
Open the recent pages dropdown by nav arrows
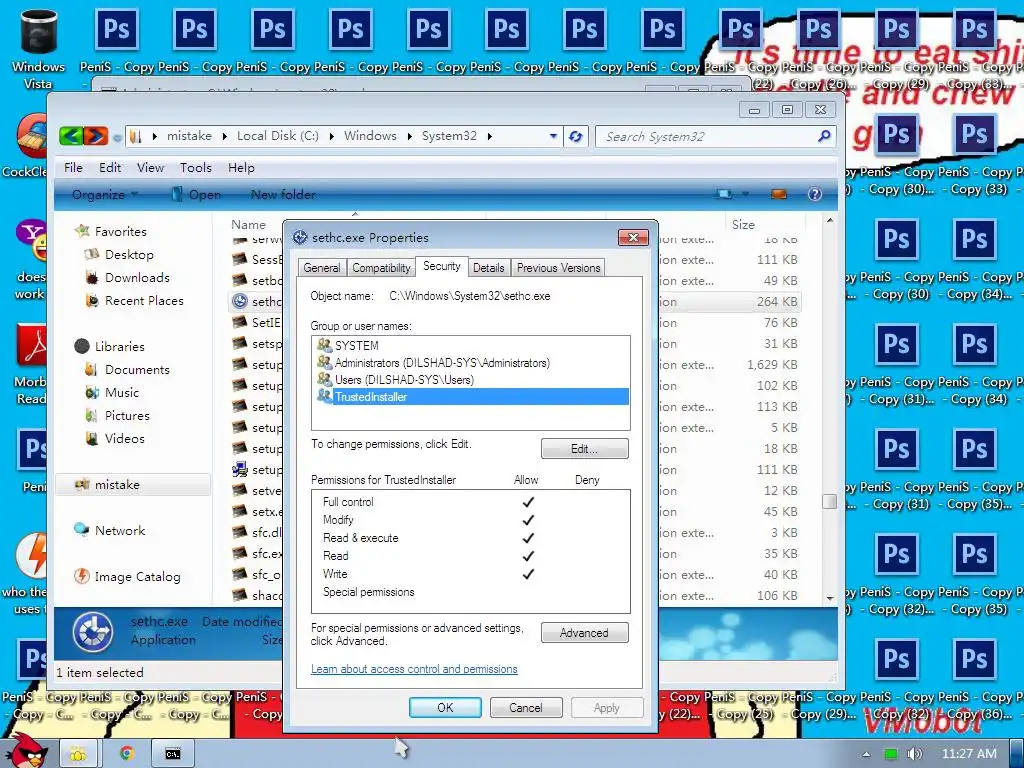pos(117,138)
